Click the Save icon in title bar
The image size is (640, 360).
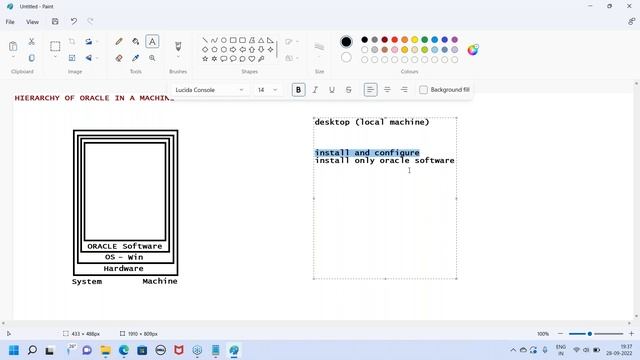tap(55, 22)
